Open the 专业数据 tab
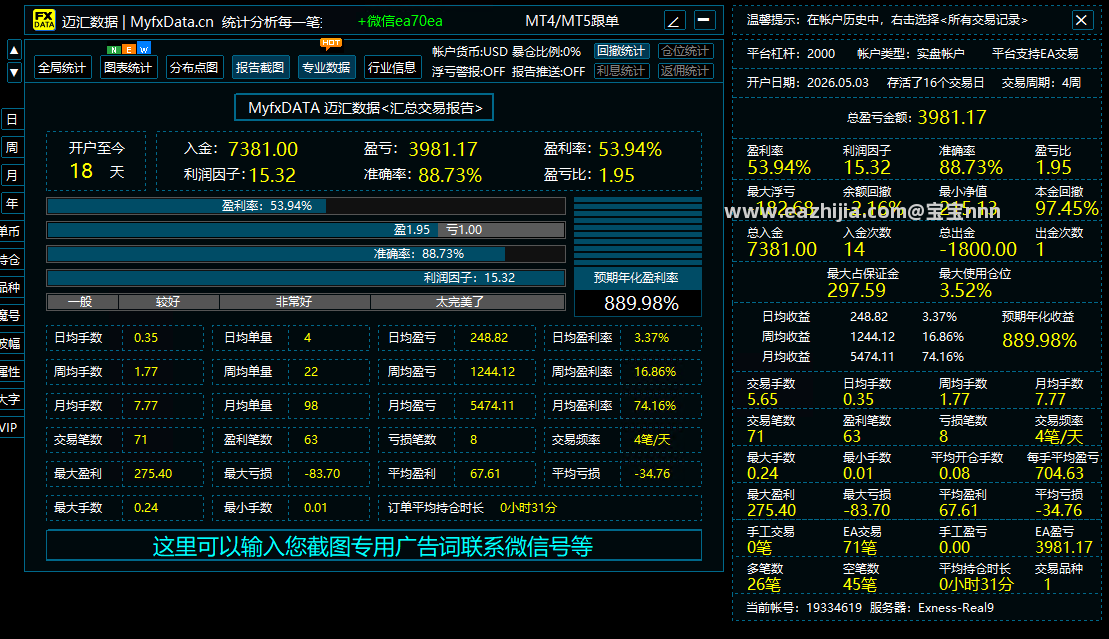The image size is (1109, 639). 326,67
